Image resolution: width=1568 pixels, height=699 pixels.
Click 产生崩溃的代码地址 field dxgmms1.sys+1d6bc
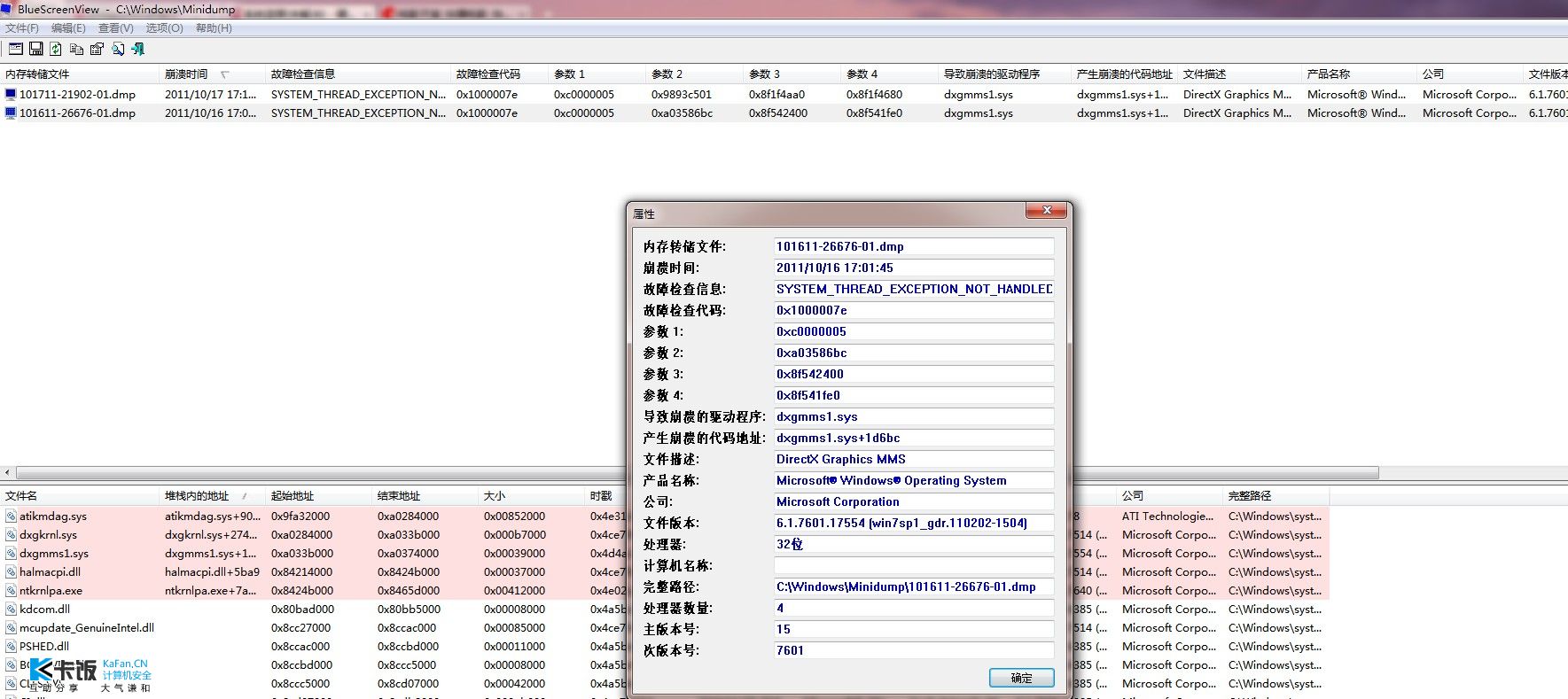click(914, 438)
